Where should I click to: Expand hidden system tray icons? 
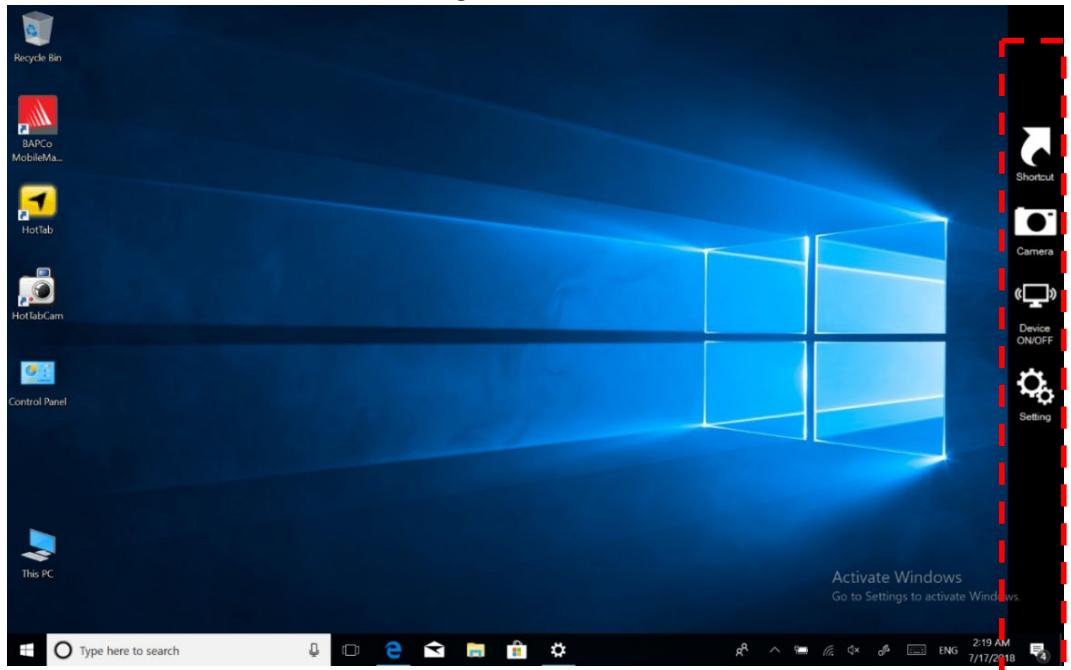click(775, 650)
